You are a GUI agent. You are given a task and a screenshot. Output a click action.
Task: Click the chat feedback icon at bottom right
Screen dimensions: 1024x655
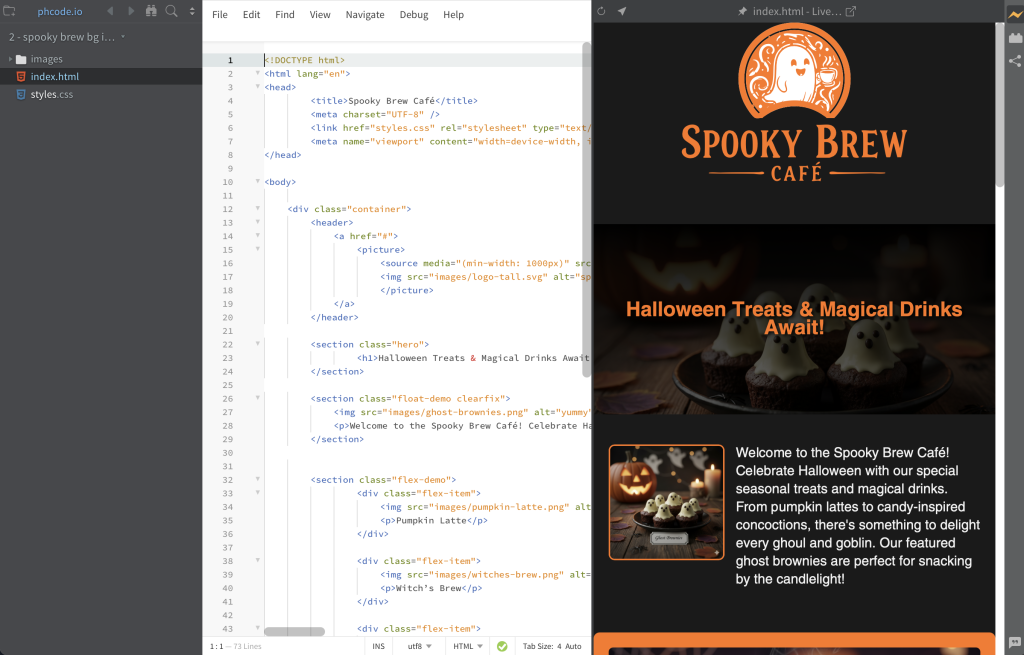[x=1014, y=642]
